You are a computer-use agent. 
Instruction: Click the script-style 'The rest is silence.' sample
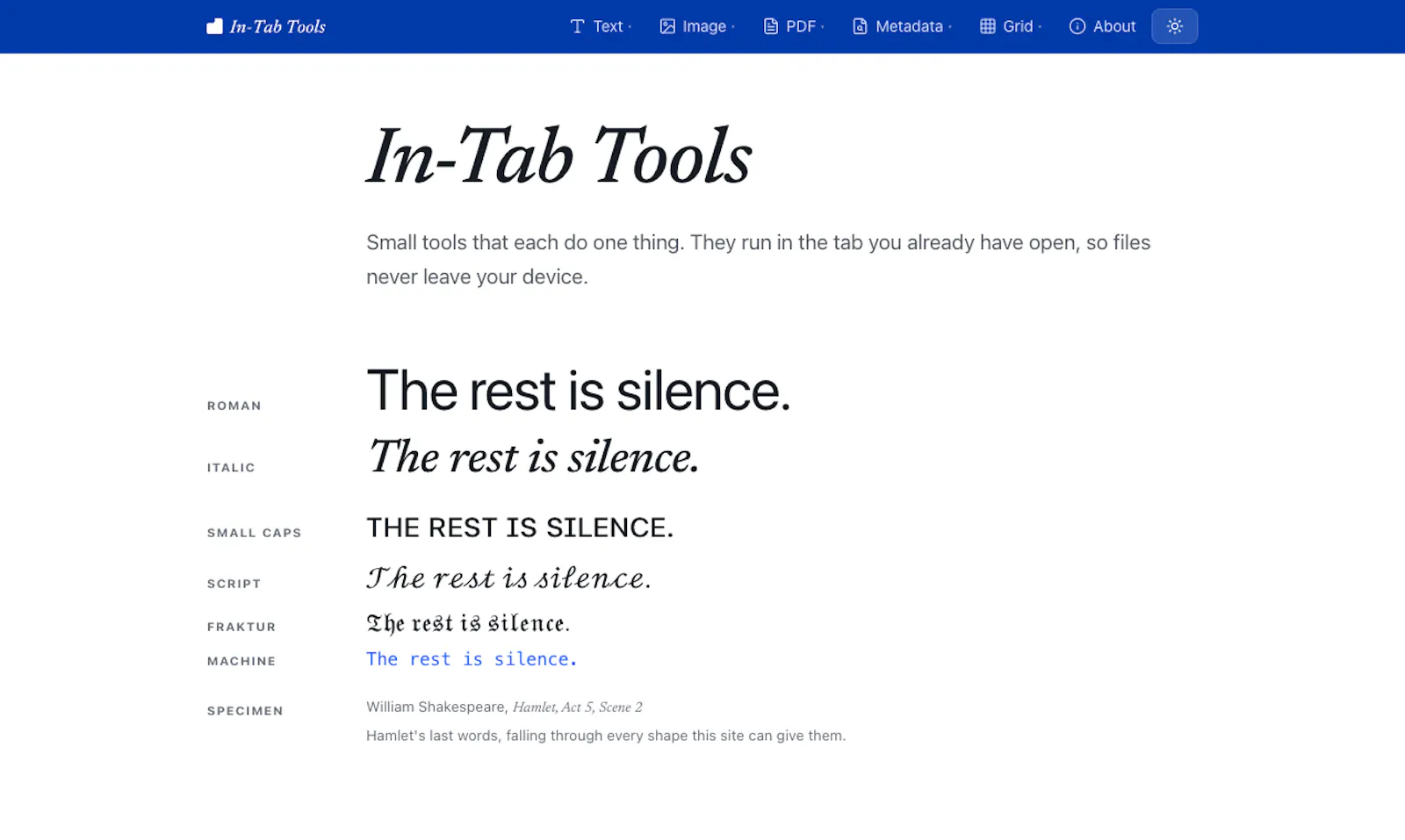tap(508, 578)
